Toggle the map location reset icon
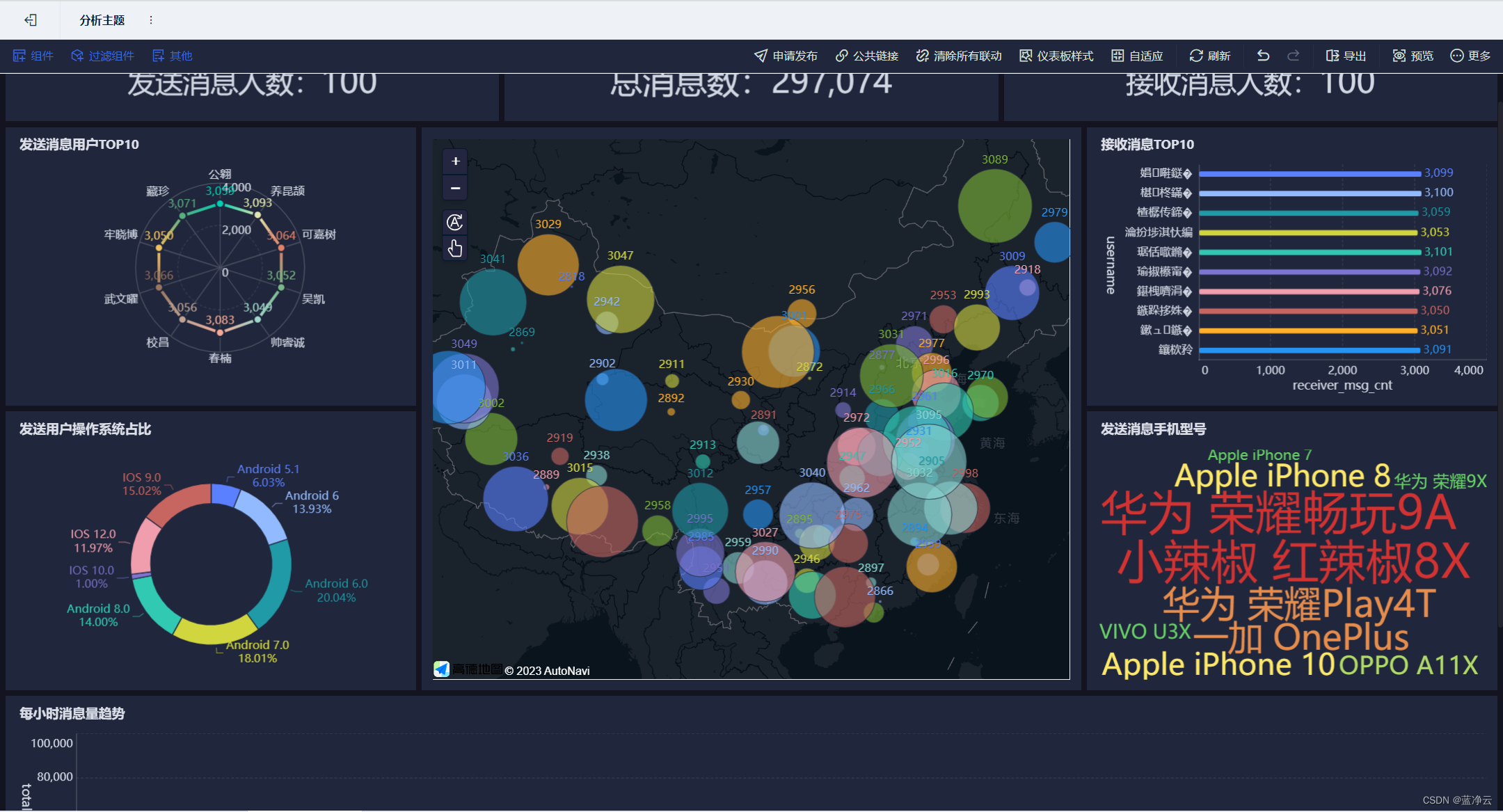The image size is (1503, 812). [454, 221]
